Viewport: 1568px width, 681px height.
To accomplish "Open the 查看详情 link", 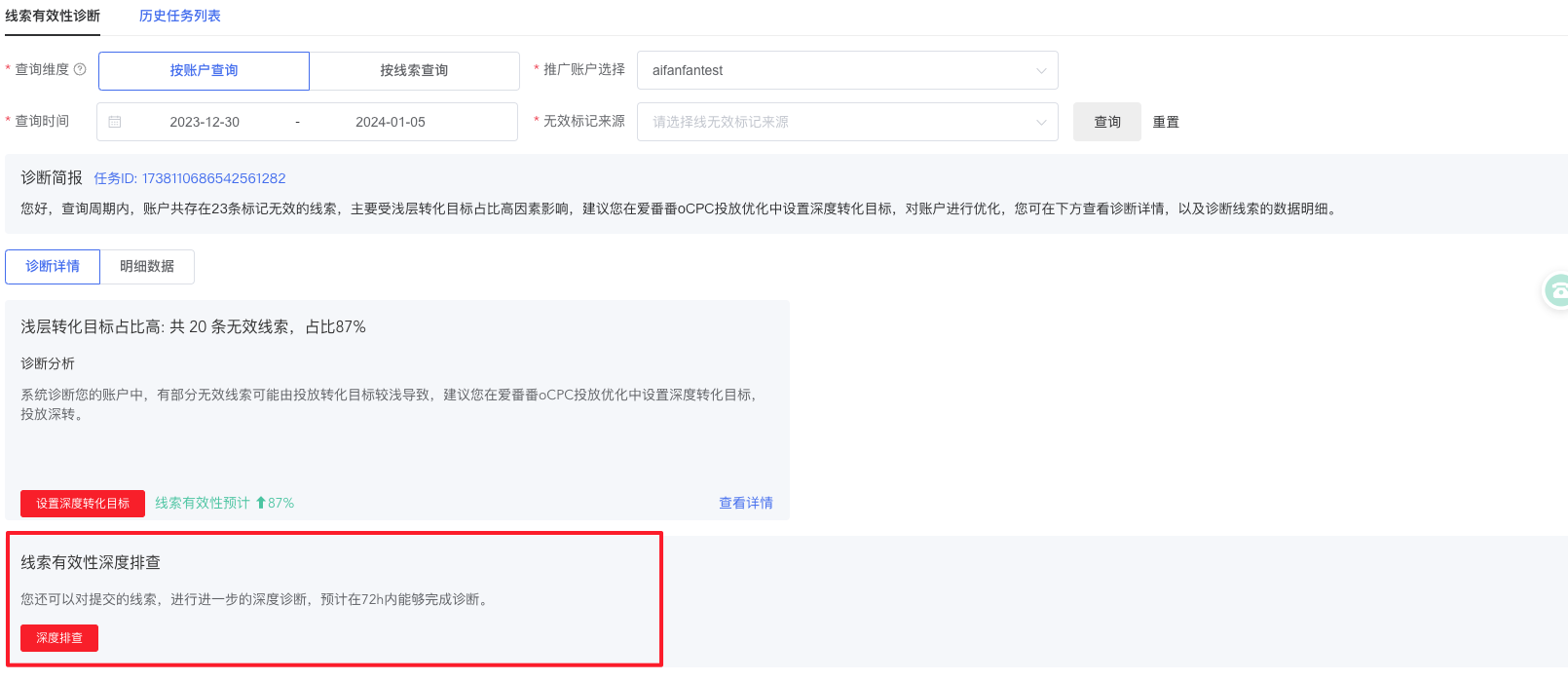I will [x=745, y=503].
